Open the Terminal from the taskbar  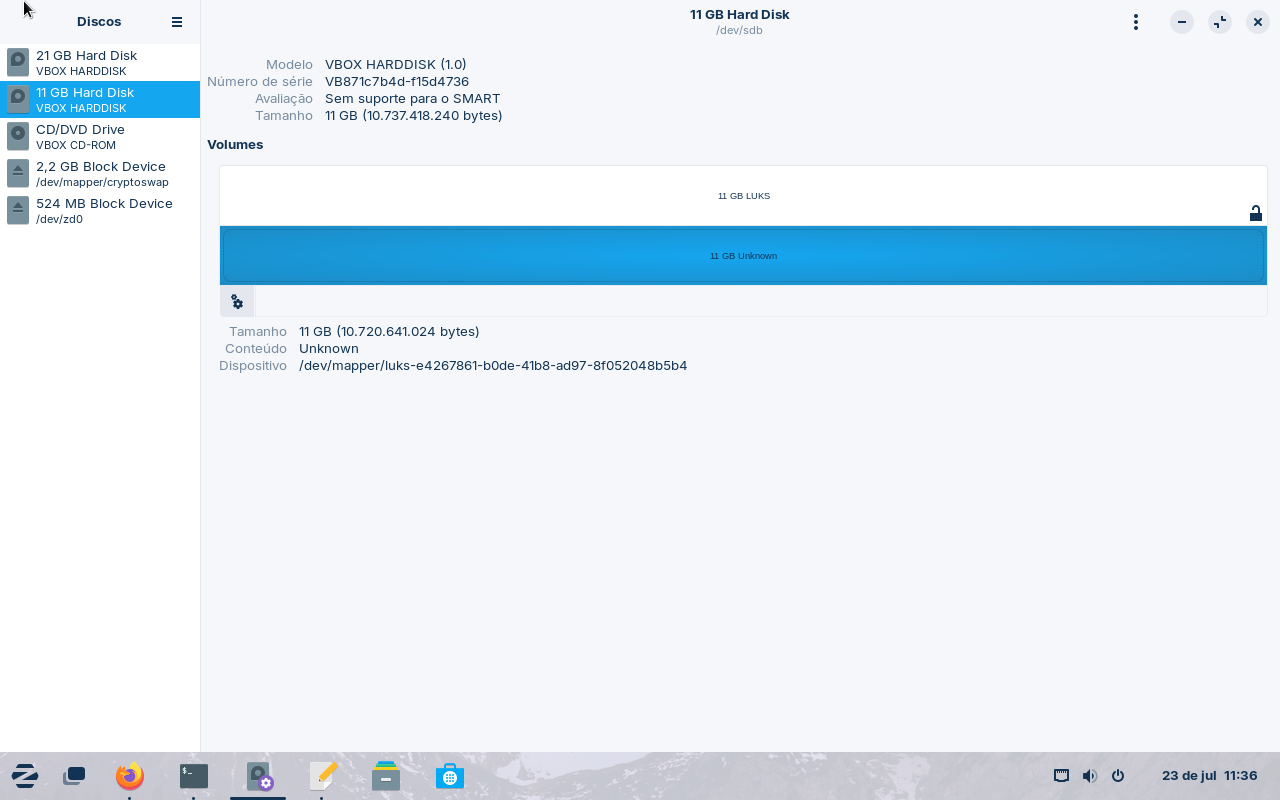(193, 776)
